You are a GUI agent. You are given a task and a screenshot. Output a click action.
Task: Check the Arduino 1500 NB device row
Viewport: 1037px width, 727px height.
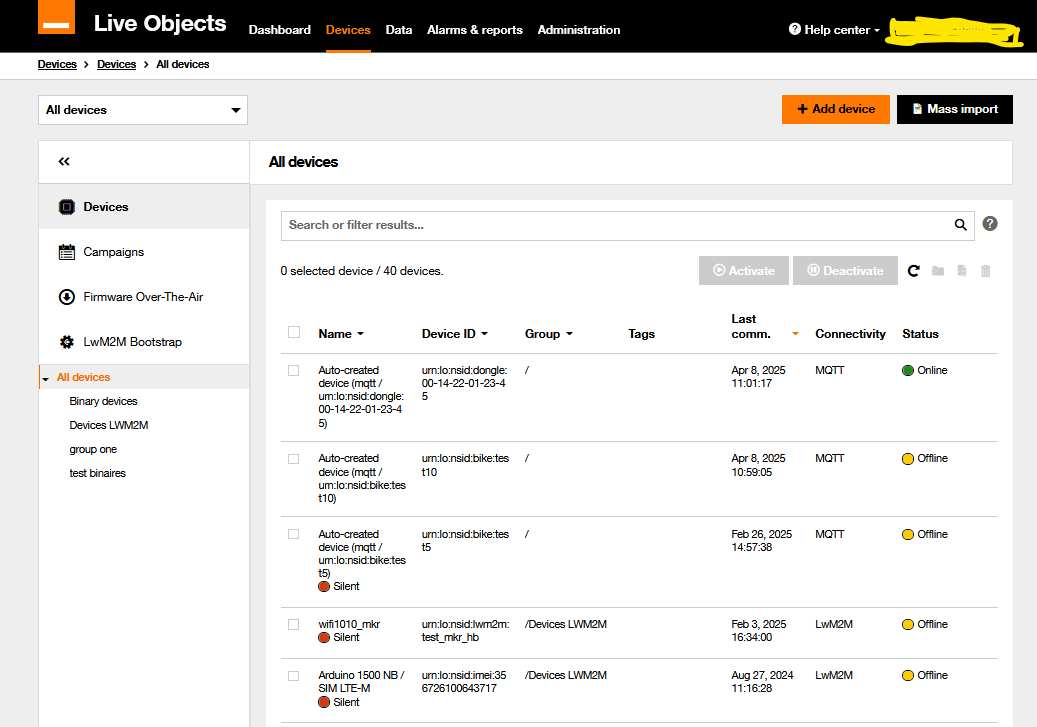pos(294,676)
